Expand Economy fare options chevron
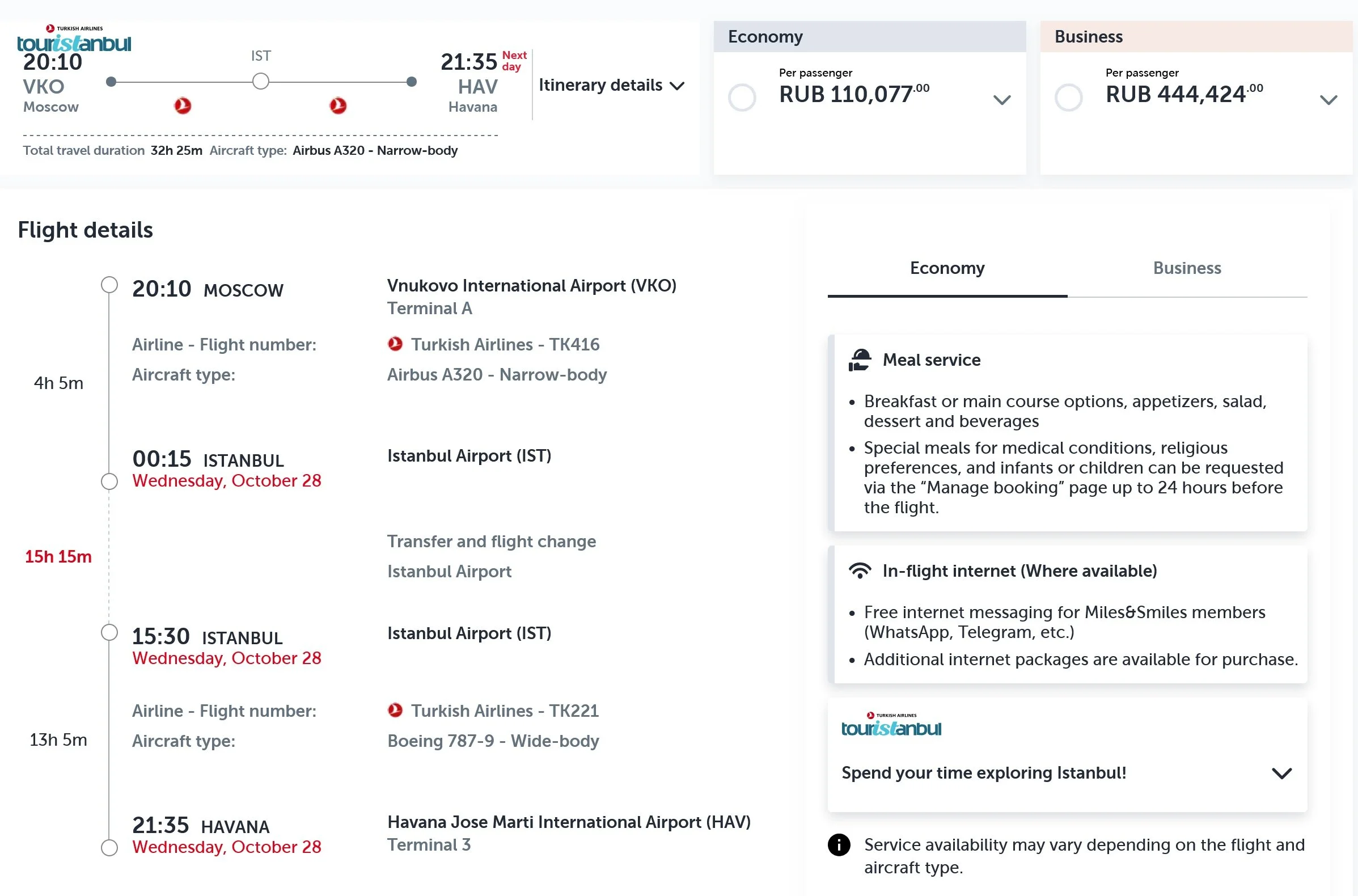 [1001, 100]
